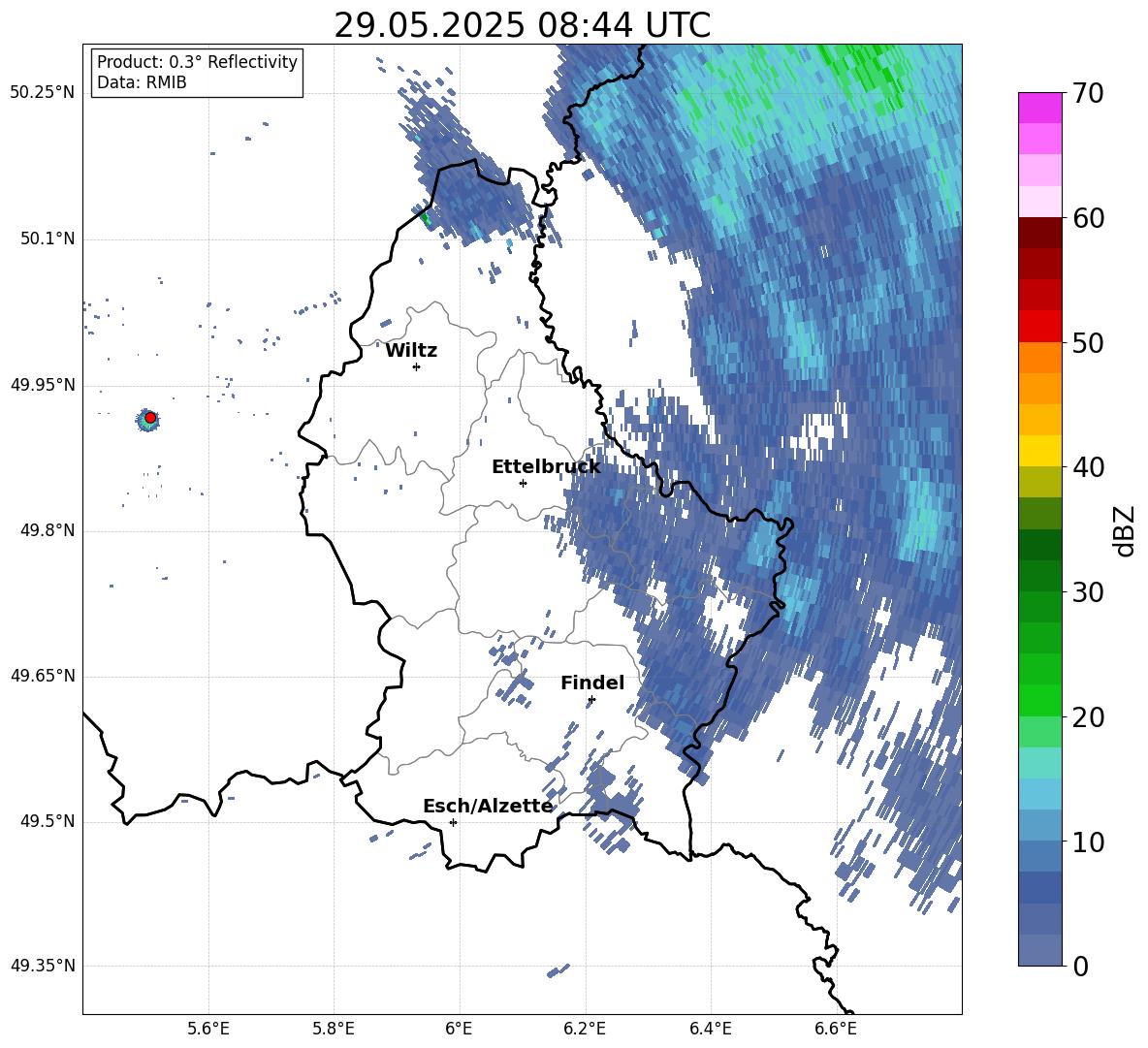Screen dimensions: 1148x1048
Task: Click the Findel city label
Action: pos(592,683)
